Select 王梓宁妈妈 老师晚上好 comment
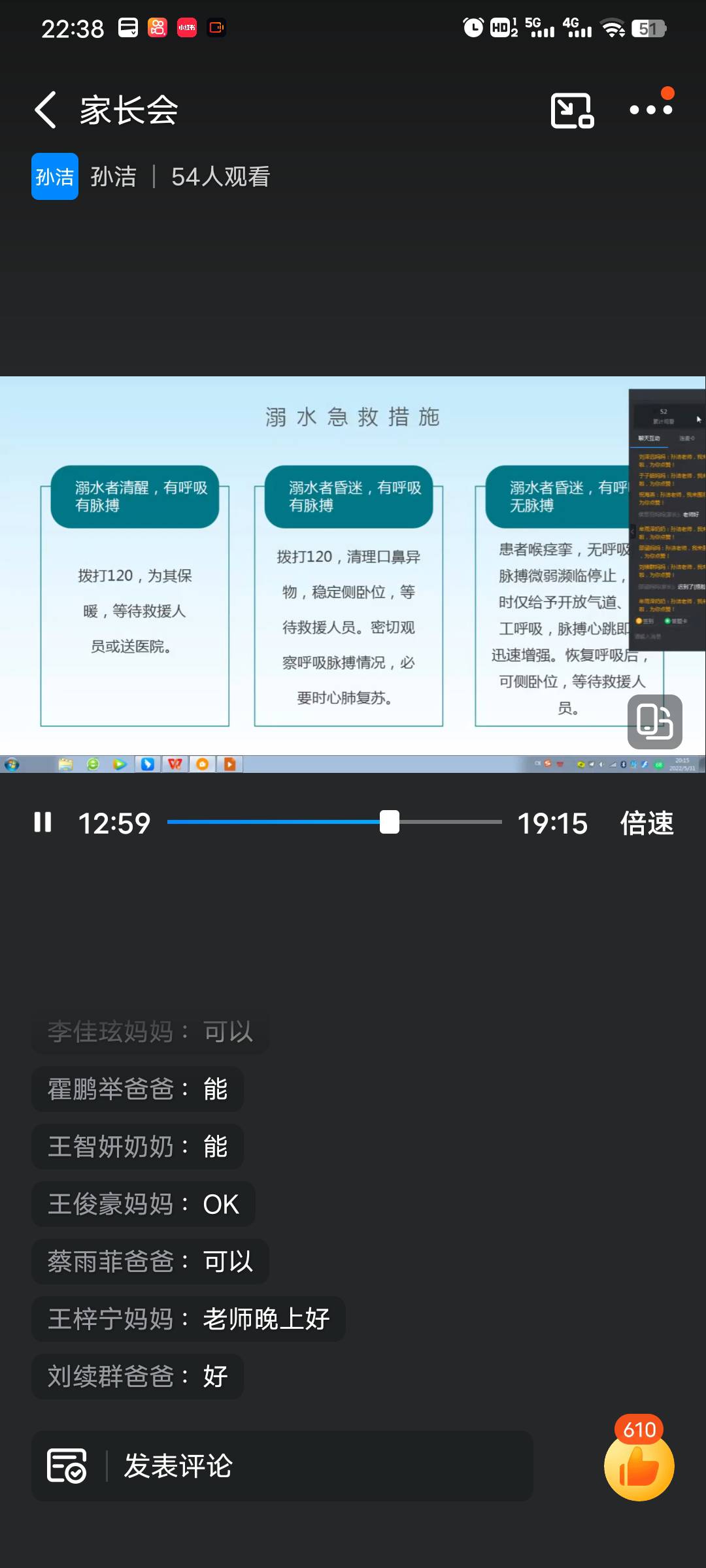The height and width of the screenshot is (1568, 706). point(188,1319)
